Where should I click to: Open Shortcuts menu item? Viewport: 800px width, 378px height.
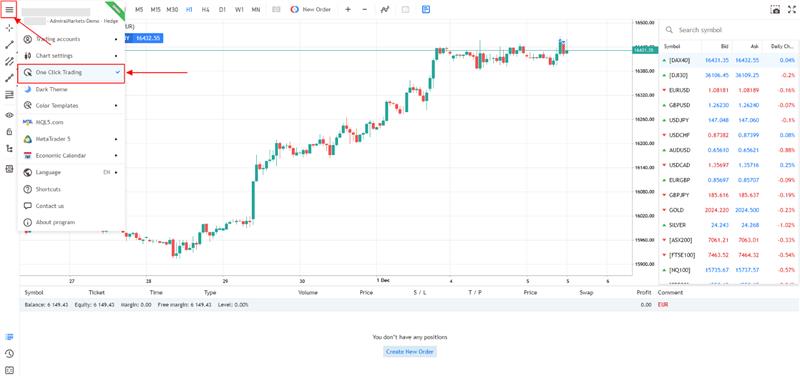pyautogui.click(x=71, y=189)
